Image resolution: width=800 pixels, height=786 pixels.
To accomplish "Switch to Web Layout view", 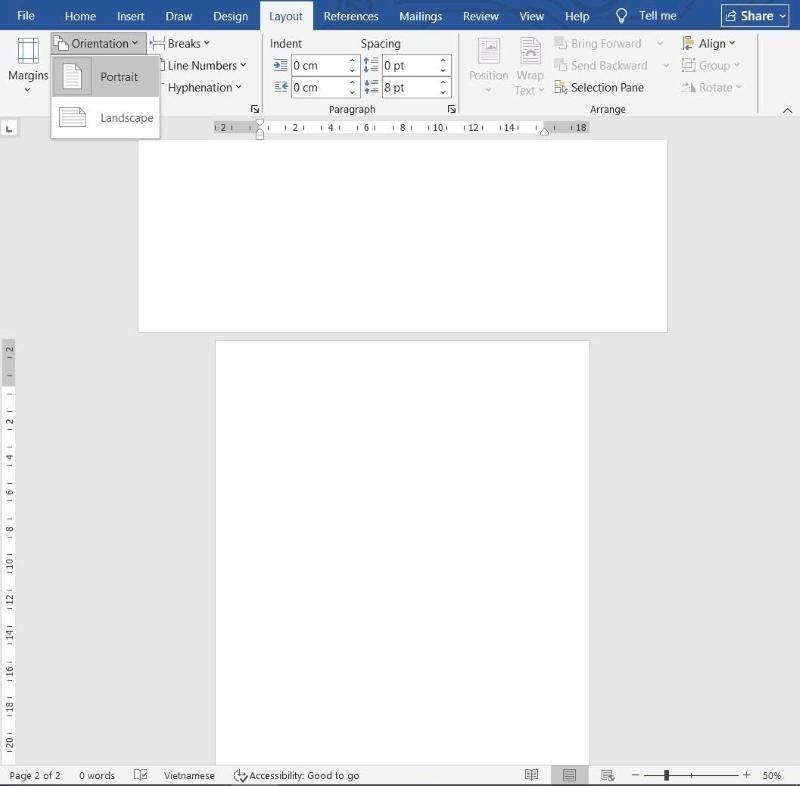I will point(607,775).
